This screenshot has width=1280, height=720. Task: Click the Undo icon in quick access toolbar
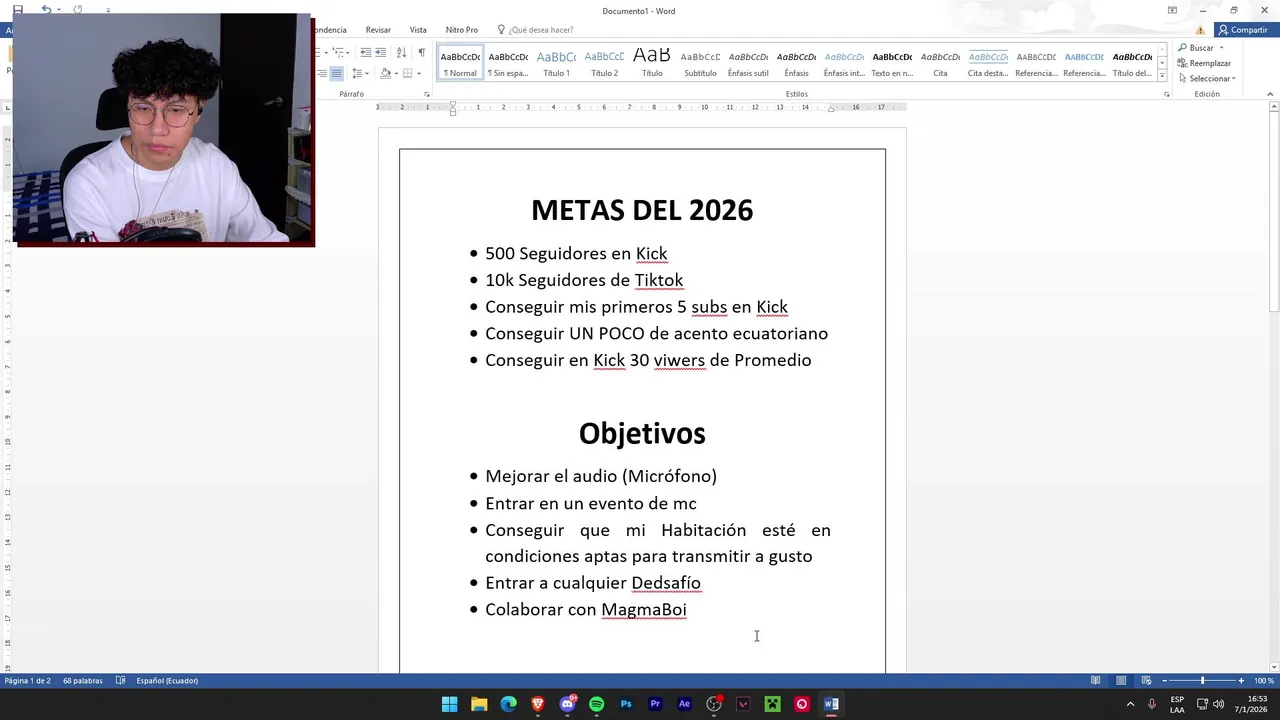(46, 10)
